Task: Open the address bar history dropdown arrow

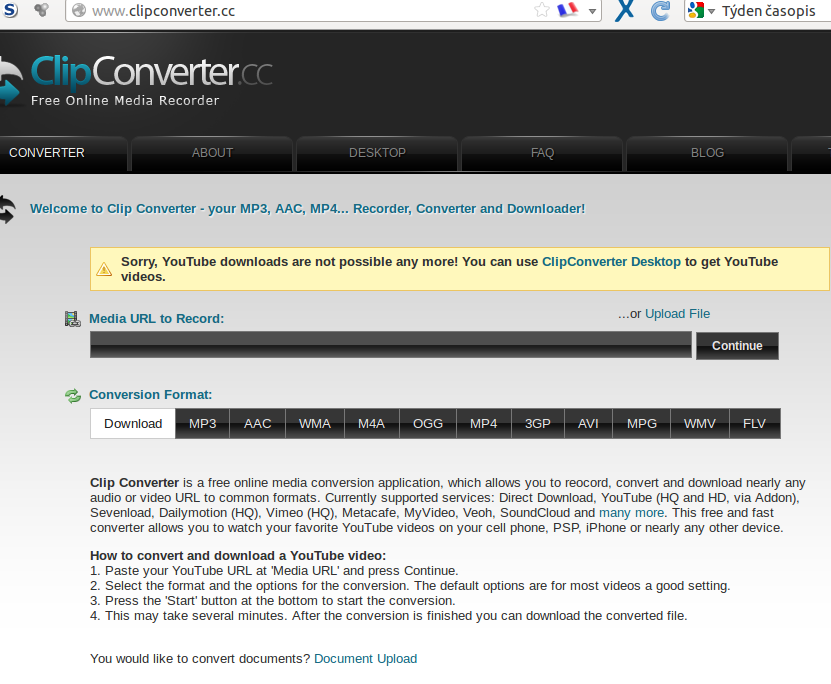Action: tap(592, 12)
